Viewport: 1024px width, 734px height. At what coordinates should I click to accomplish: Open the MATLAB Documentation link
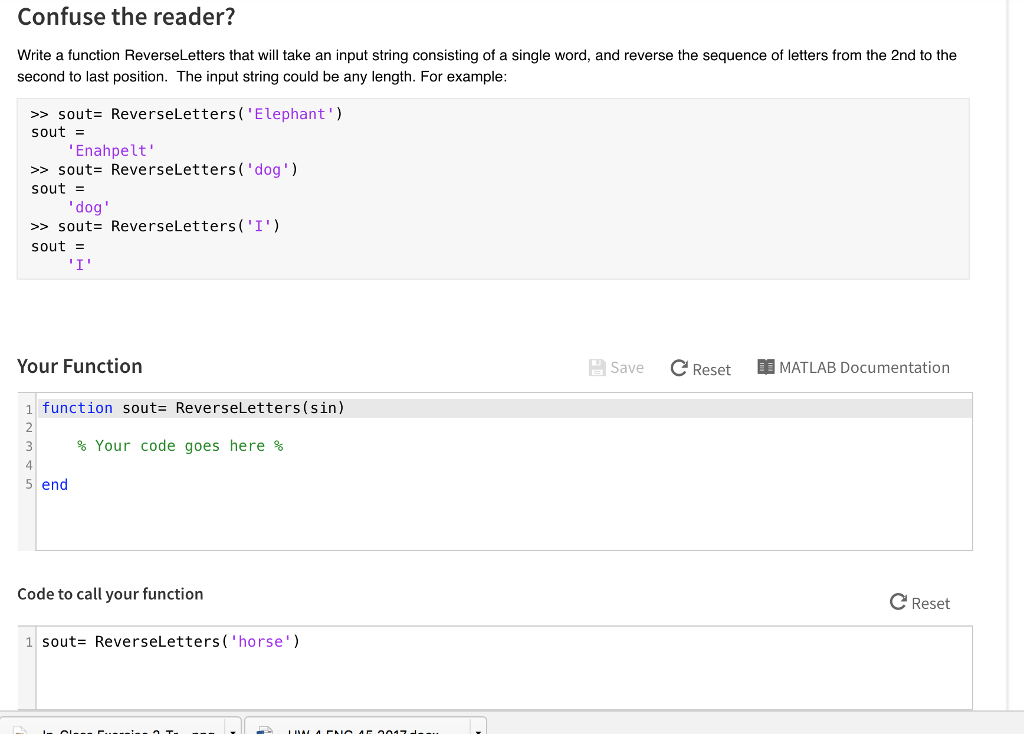864,367
